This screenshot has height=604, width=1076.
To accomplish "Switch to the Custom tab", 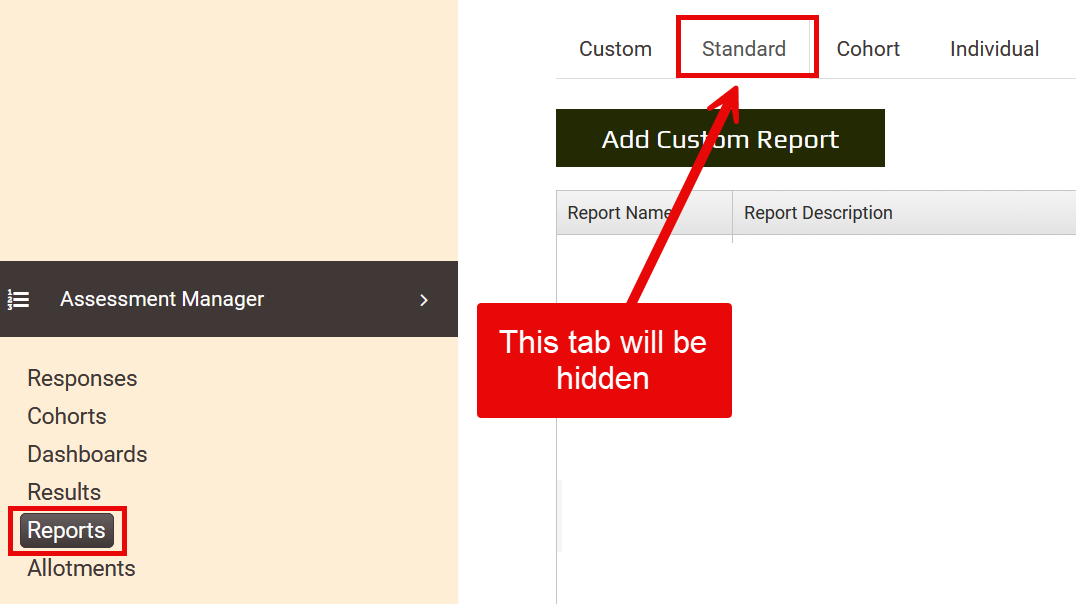I will click(615, 49).
